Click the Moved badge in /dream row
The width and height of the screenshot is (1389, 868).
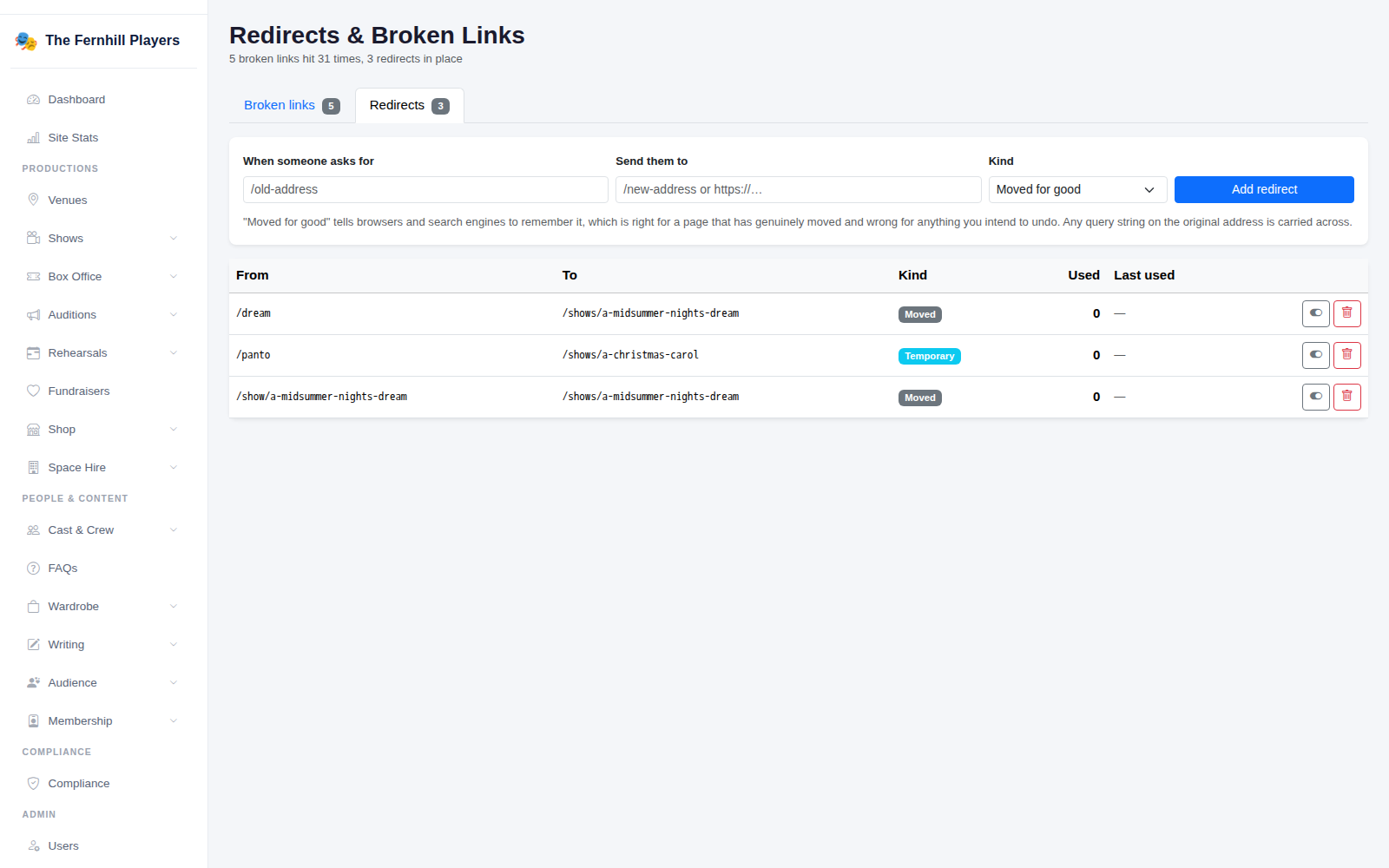919,314
